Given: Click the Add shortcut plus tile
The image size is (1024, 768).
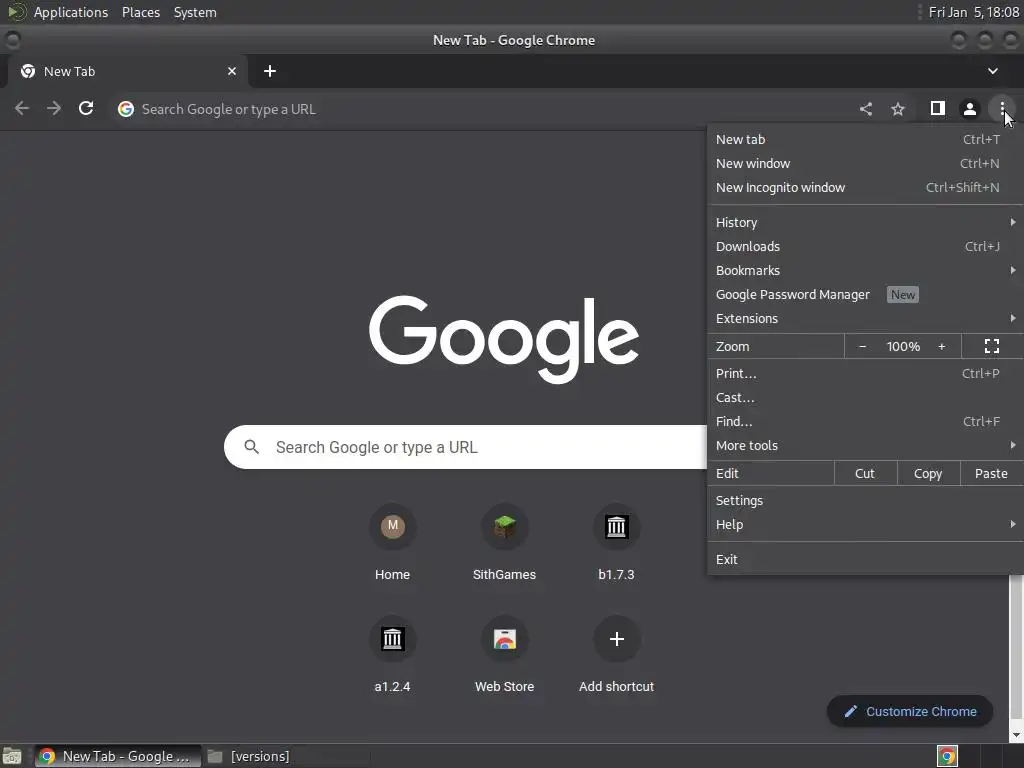Looking at the screenshot, I should tap(616, 654).
